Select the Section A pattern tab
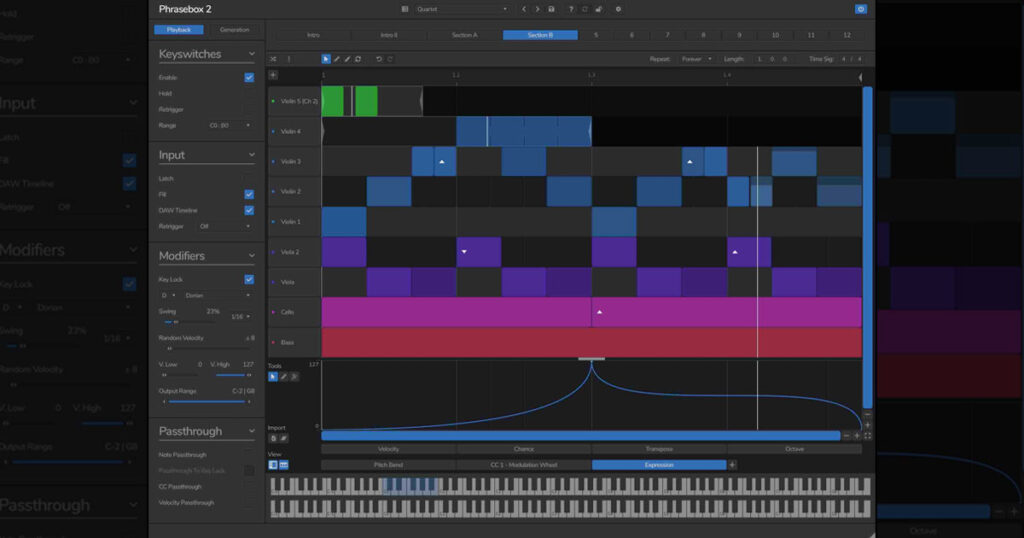 (x=464, y=35)
